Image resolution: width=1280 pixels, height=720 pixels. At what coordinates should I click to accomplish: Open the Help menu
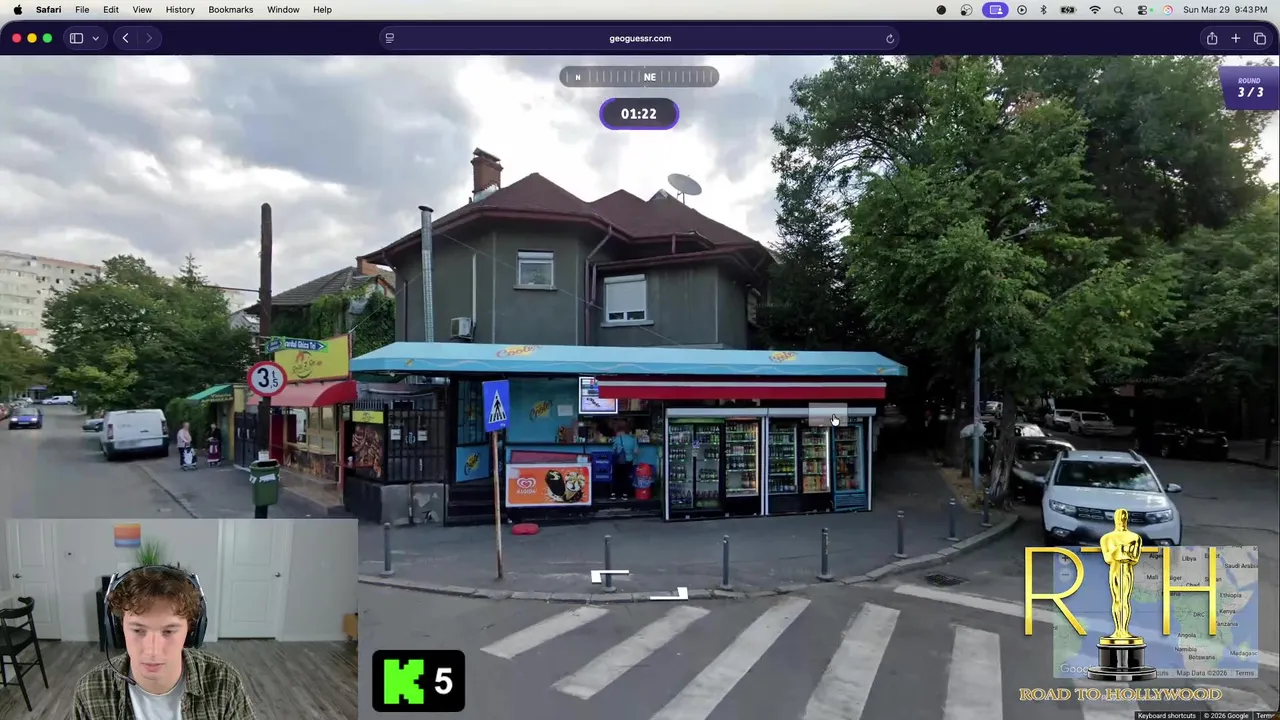tap(322, 10)
